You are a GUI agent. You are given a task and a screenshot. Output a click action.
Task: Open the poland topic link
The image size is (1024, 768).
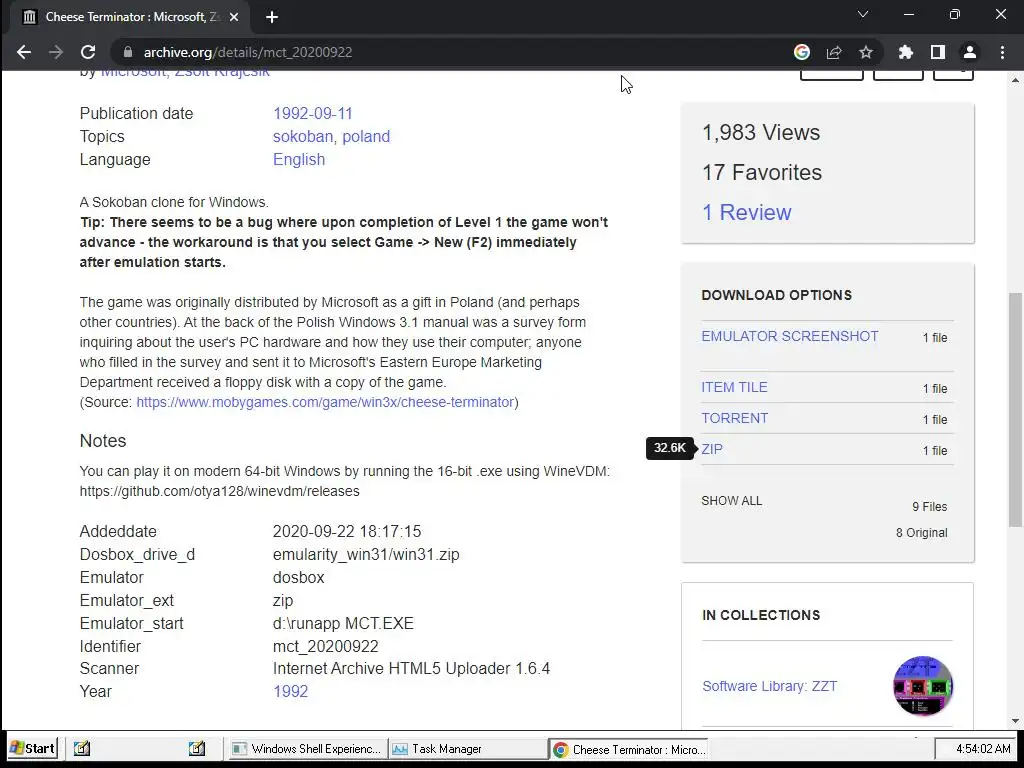[366, 136]
